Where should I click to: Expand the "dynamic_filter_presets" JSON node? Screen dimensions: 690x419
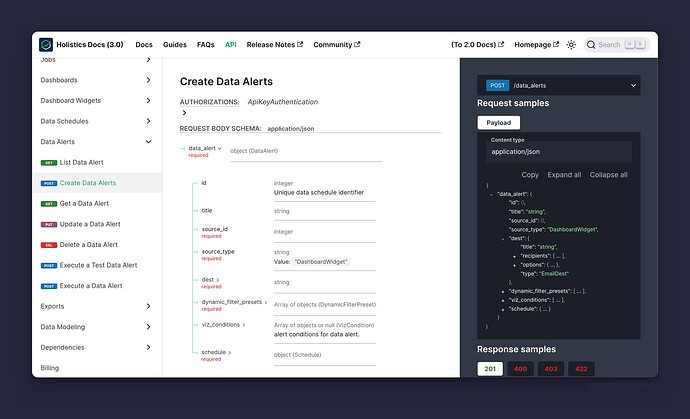[503, 291]
